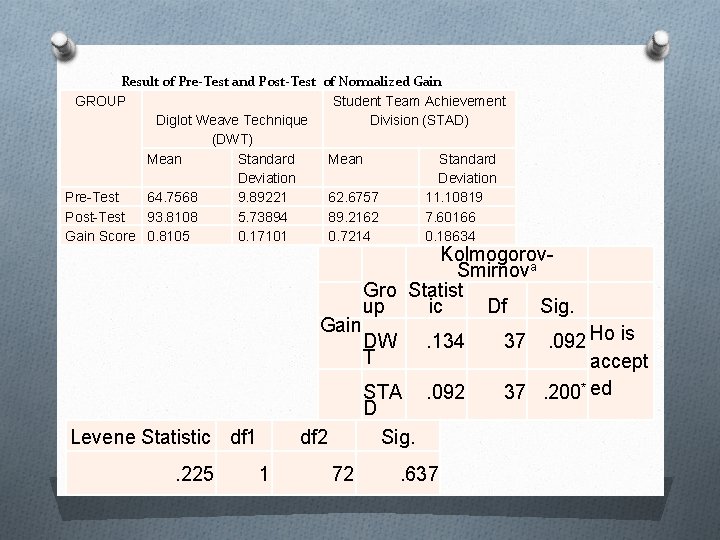
Task: Click the DWT statistic .134
Action: click(x=445, y=341)
